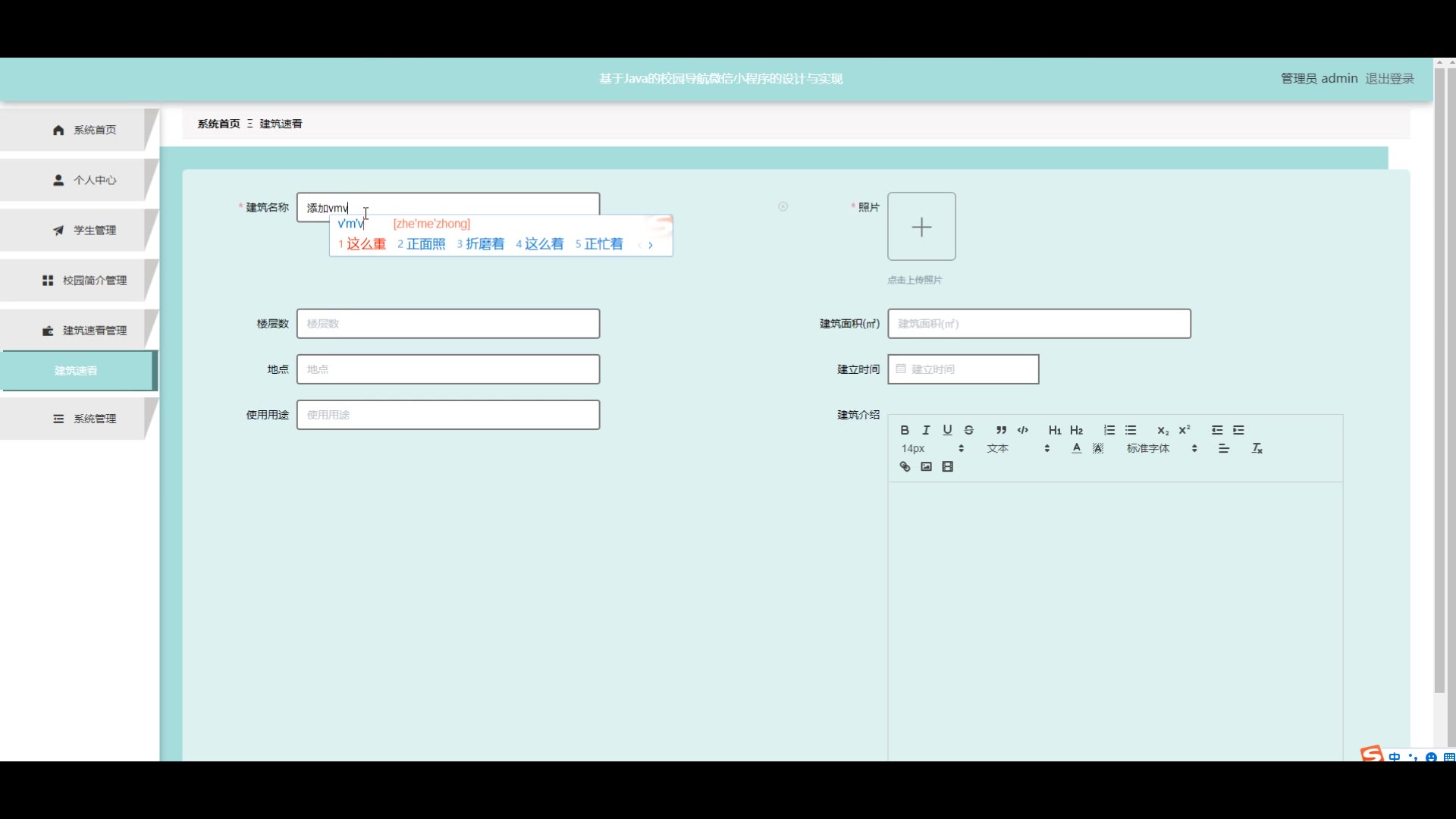Insert a hyperlink in the editor
The height and width of the screenshot is (819, 1456).
905,467
